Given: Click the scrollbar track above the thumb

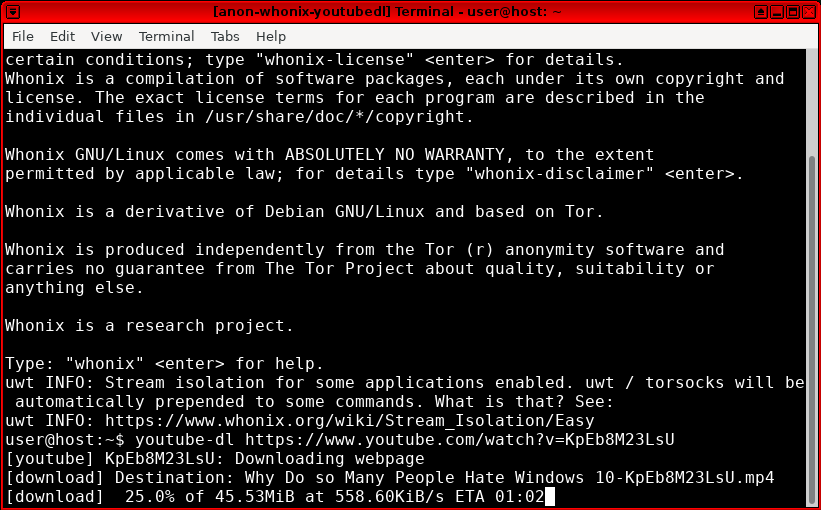Looking at the screenshot, I should (x=812, y=100).
